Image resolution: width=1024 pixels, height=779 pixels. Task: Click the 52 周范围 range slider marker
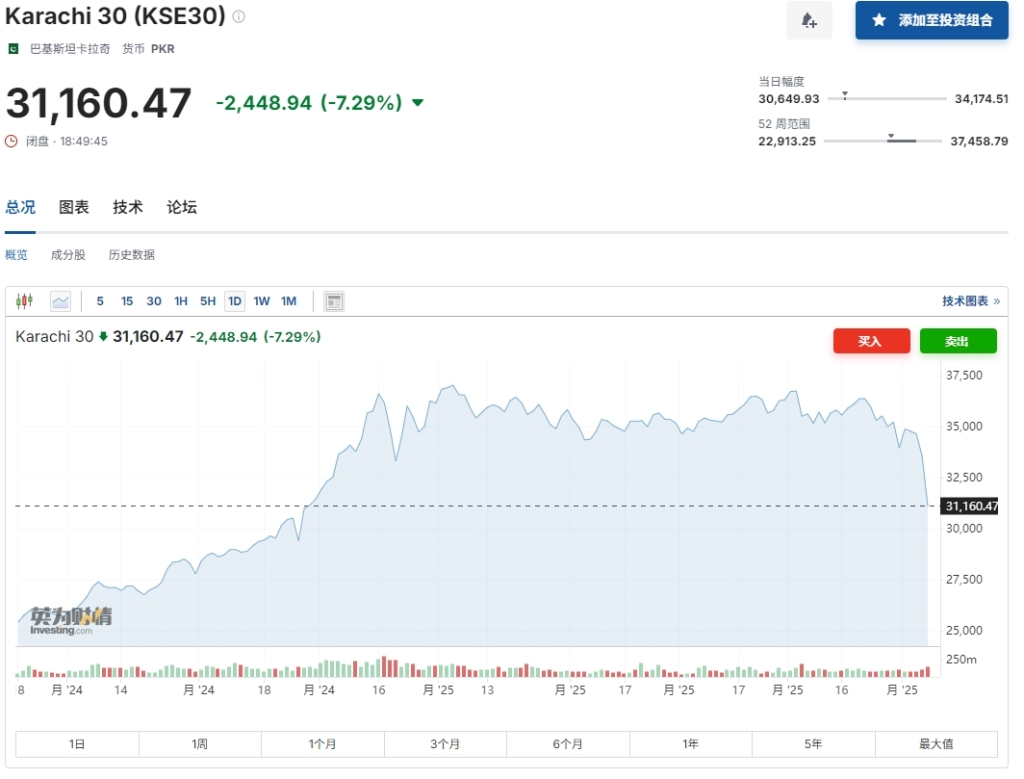coord(891,137)
